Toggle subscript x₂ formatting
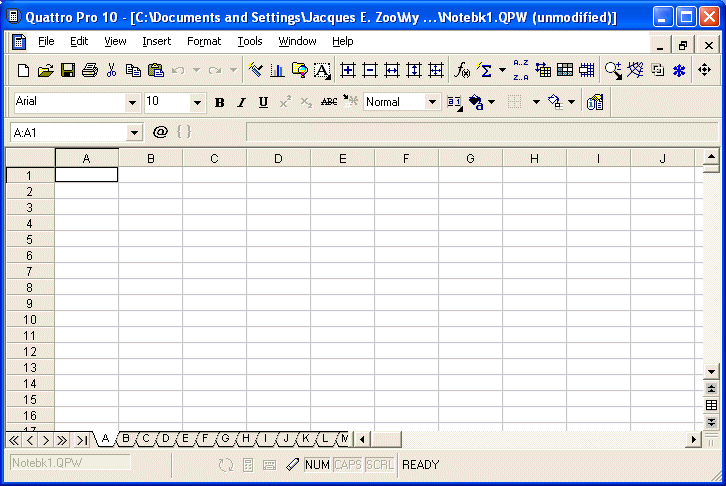 pos(306,102)
